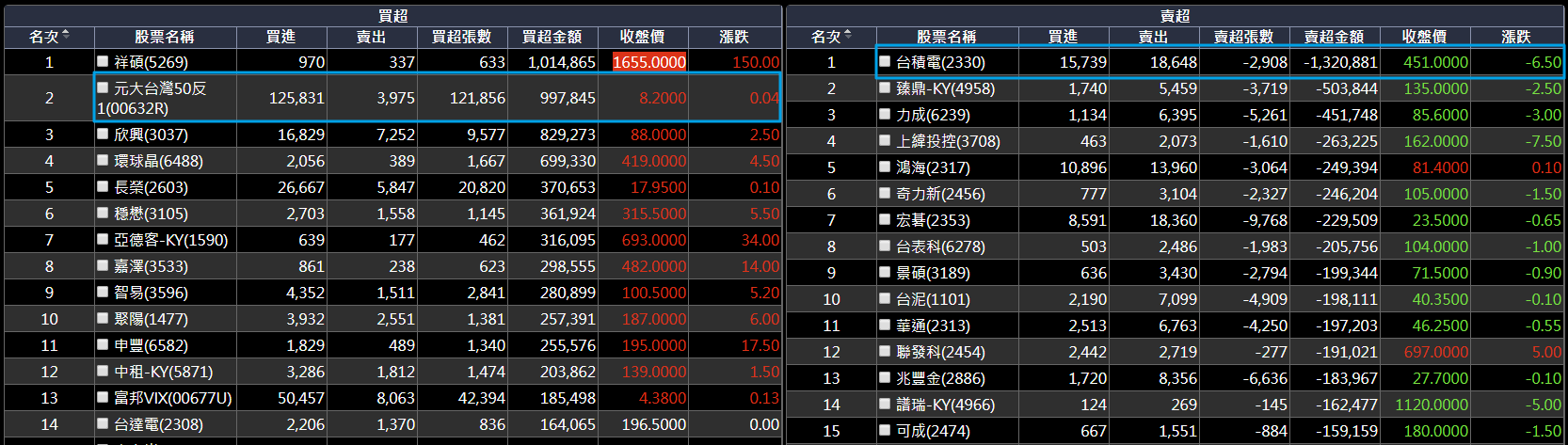Screen dimensions: 1568x445
Task: Click 賣超金額 column header
Action: pos(1335,37)
